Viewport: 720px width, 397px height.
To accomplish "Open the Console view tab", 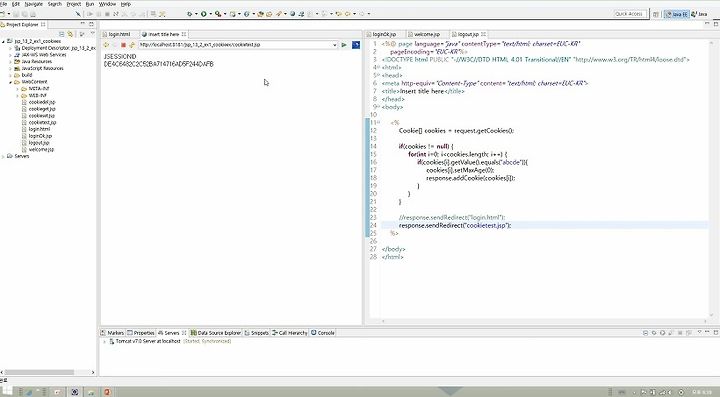I will point(323,333).
